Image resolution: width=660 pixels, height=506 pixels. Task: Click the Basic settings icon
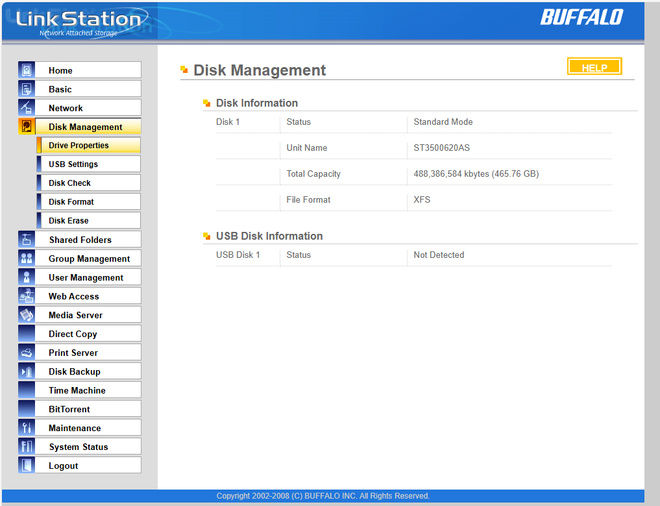[27, 89]
